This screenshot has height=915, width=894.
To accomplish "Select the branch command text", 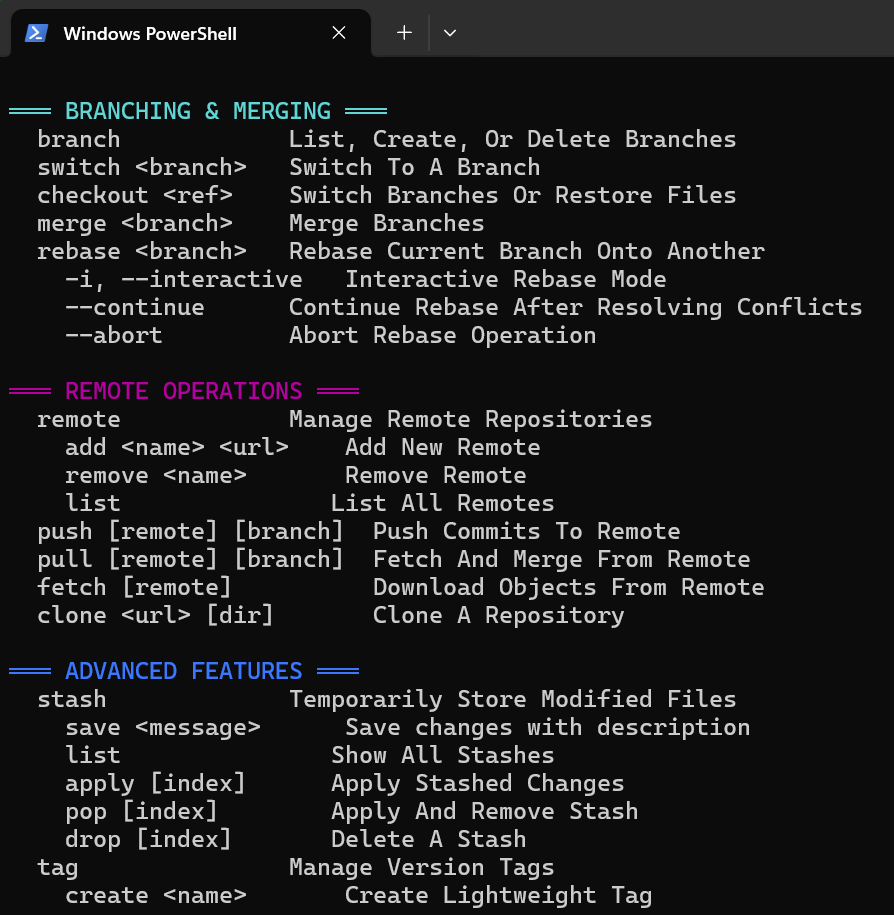I will click(78, 139).
